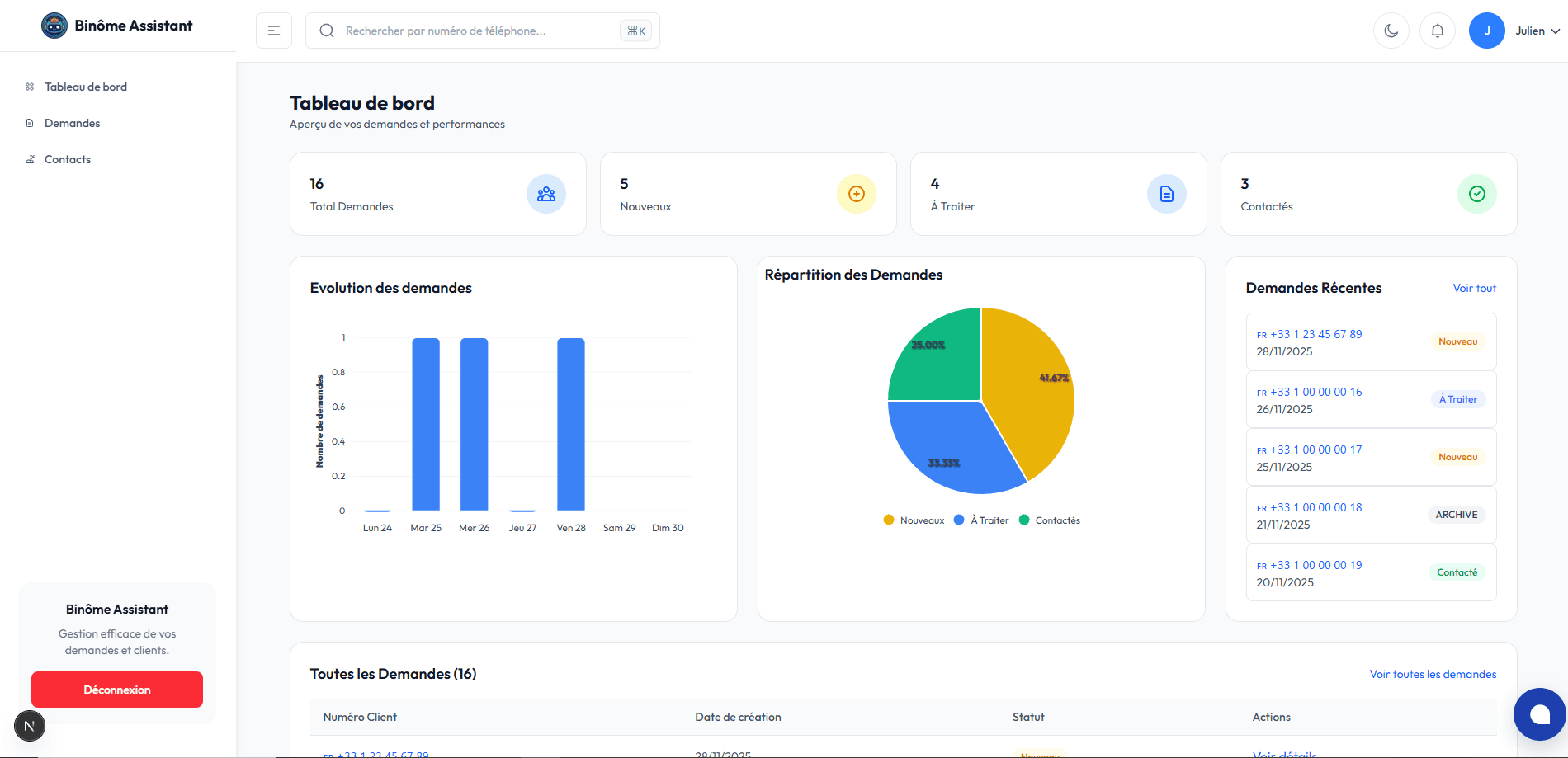Click the green Contactés checkmark icon
This screenshot has height=758, width=1568.
pyautogui.click(x=1477, y=194)
